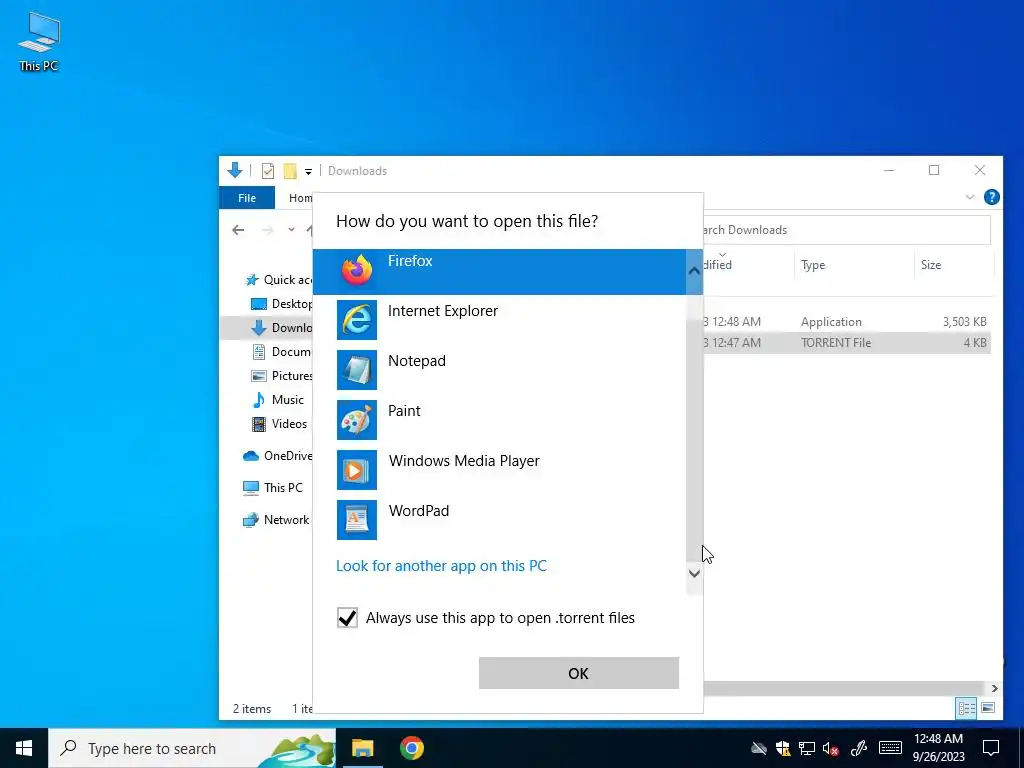
Task: Launch Google Chrome from taskbar
Action: (412, 748)
